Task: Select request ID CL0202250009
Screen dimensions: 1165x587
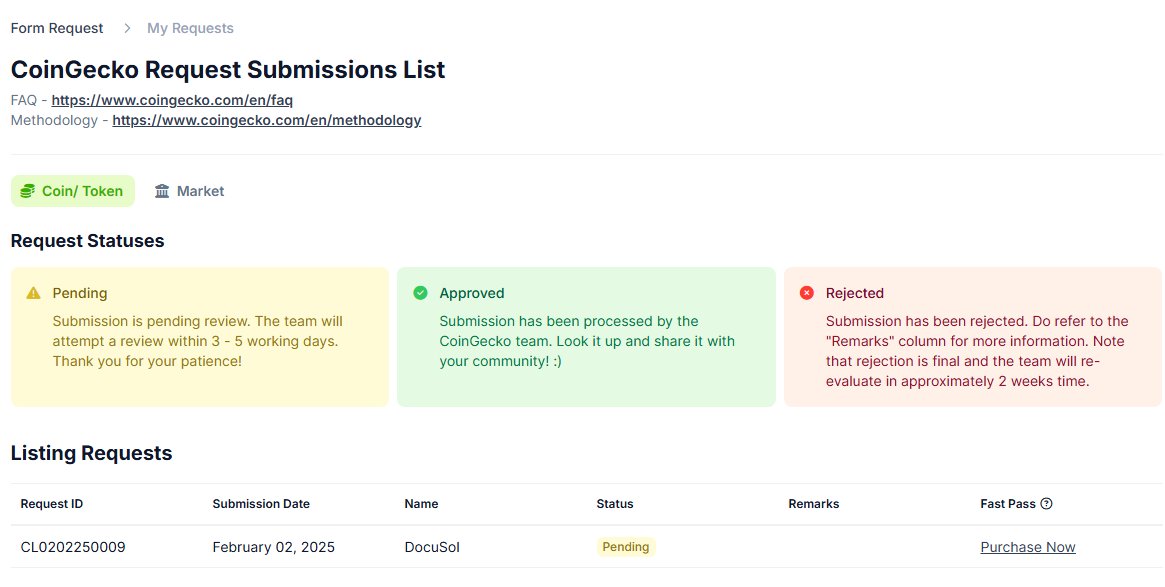Action: [73, 547]
